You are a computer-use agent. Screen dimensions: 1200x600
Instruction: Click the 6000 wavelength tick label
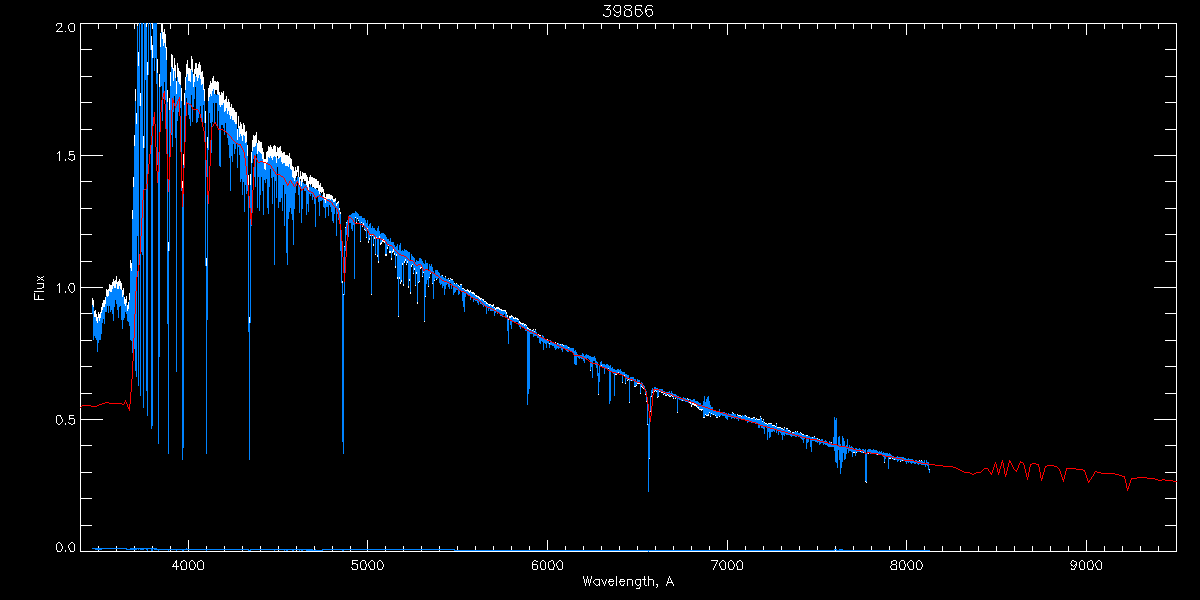[x=547, y=565]
